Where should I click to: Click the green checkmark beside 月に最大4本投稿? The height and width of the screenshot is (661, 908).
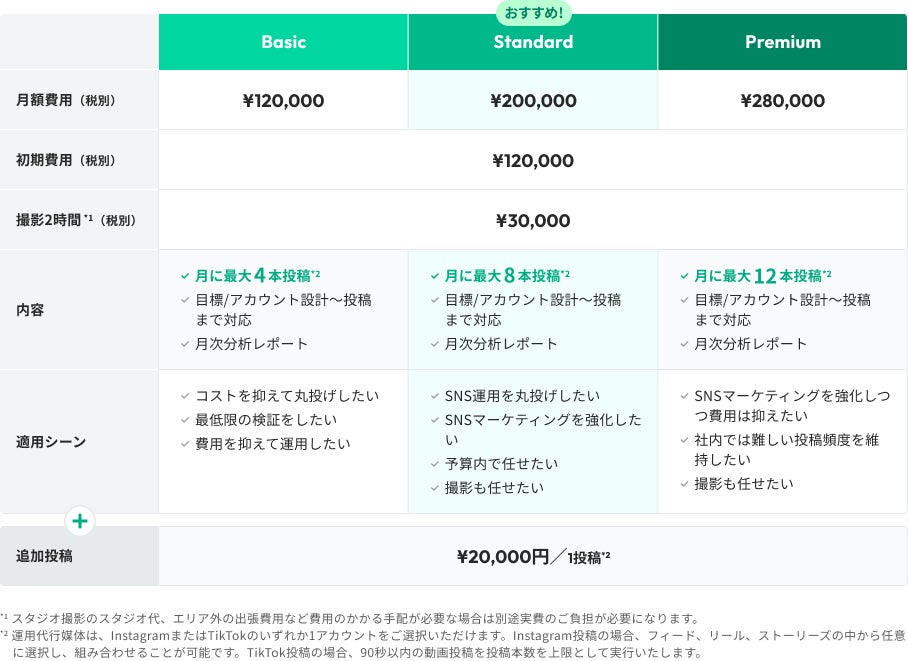[x=185, y=276]
